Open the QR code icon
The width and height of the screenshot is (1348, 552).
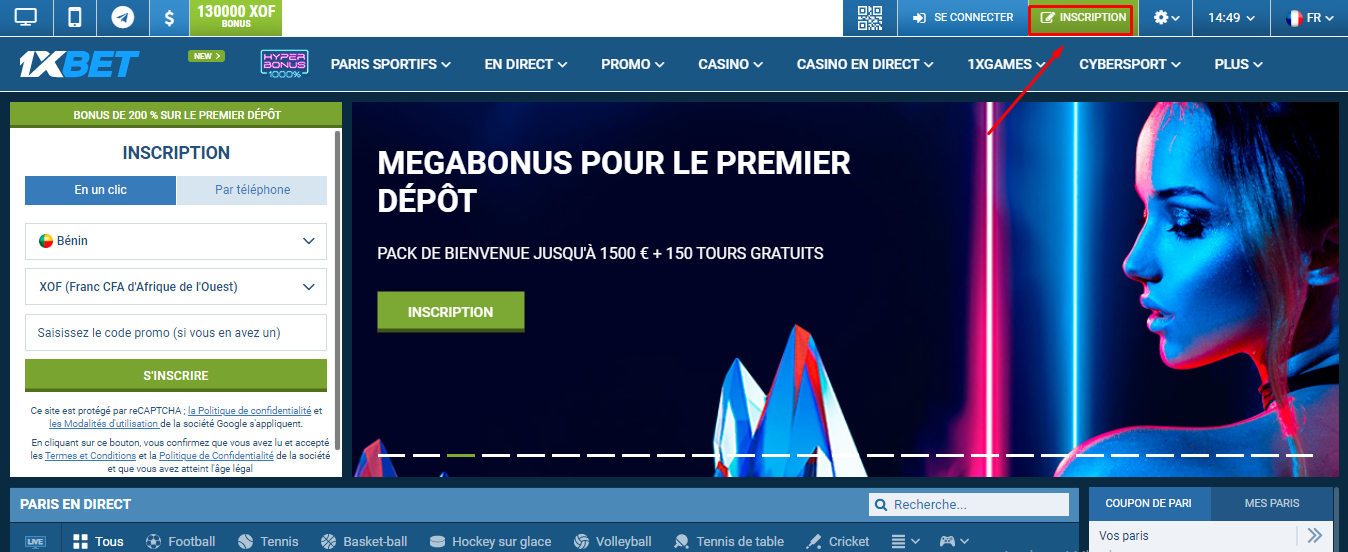[x=870, y=17]
